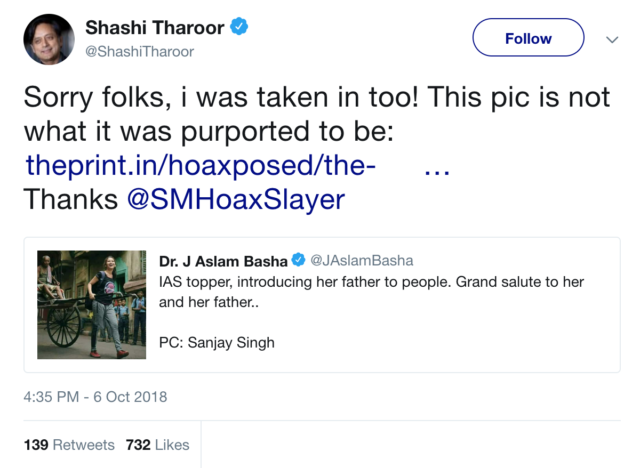Screen dimensions: 640x468
Task: Click verified badge next to Dr. J Aslam Basha
Action: click(x=298, y=261)
